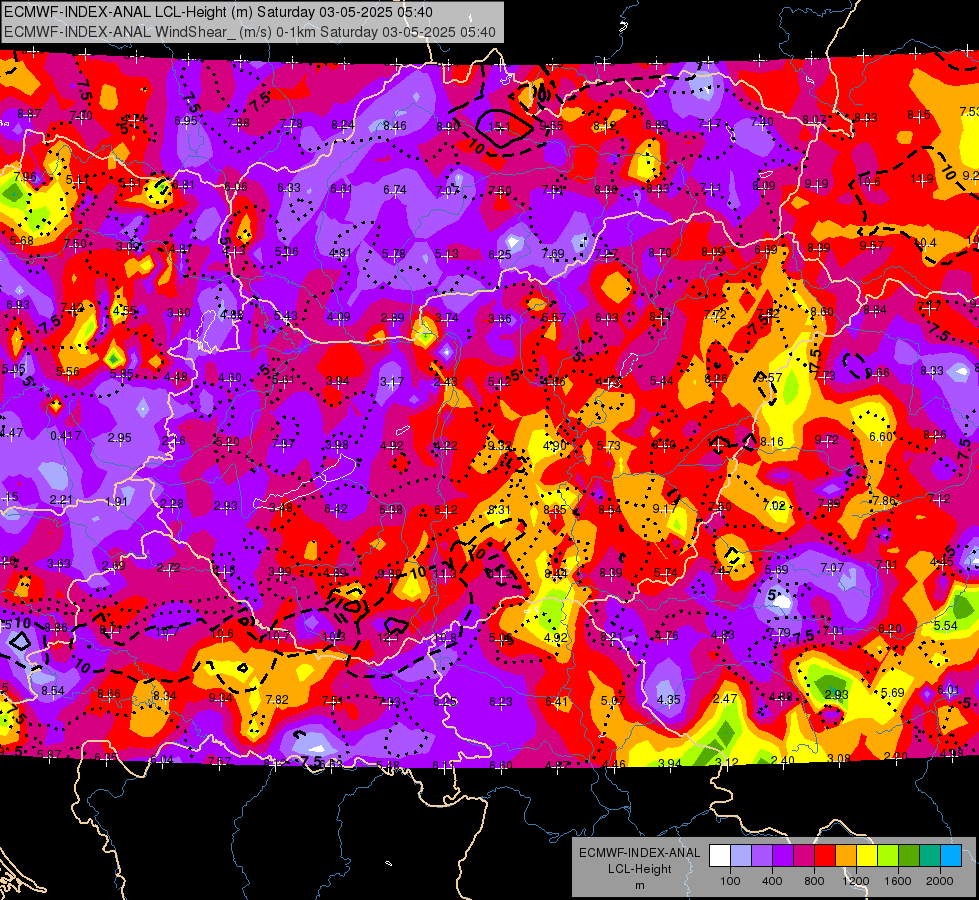The image size is (979, 900).
Task: Click the lime green legend swatch
Action: point(888,856)
